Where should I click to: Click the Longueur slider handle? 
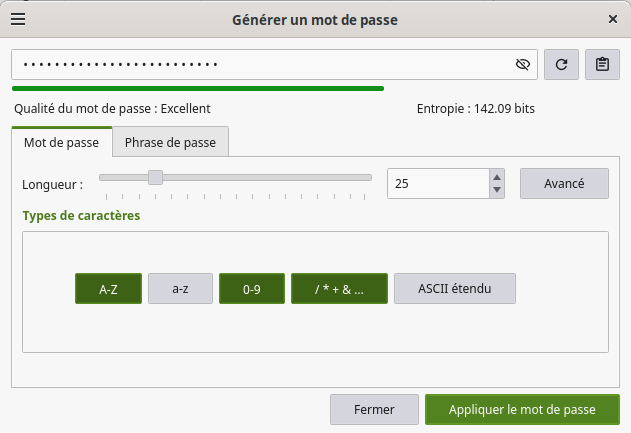[x=155, y=178]
